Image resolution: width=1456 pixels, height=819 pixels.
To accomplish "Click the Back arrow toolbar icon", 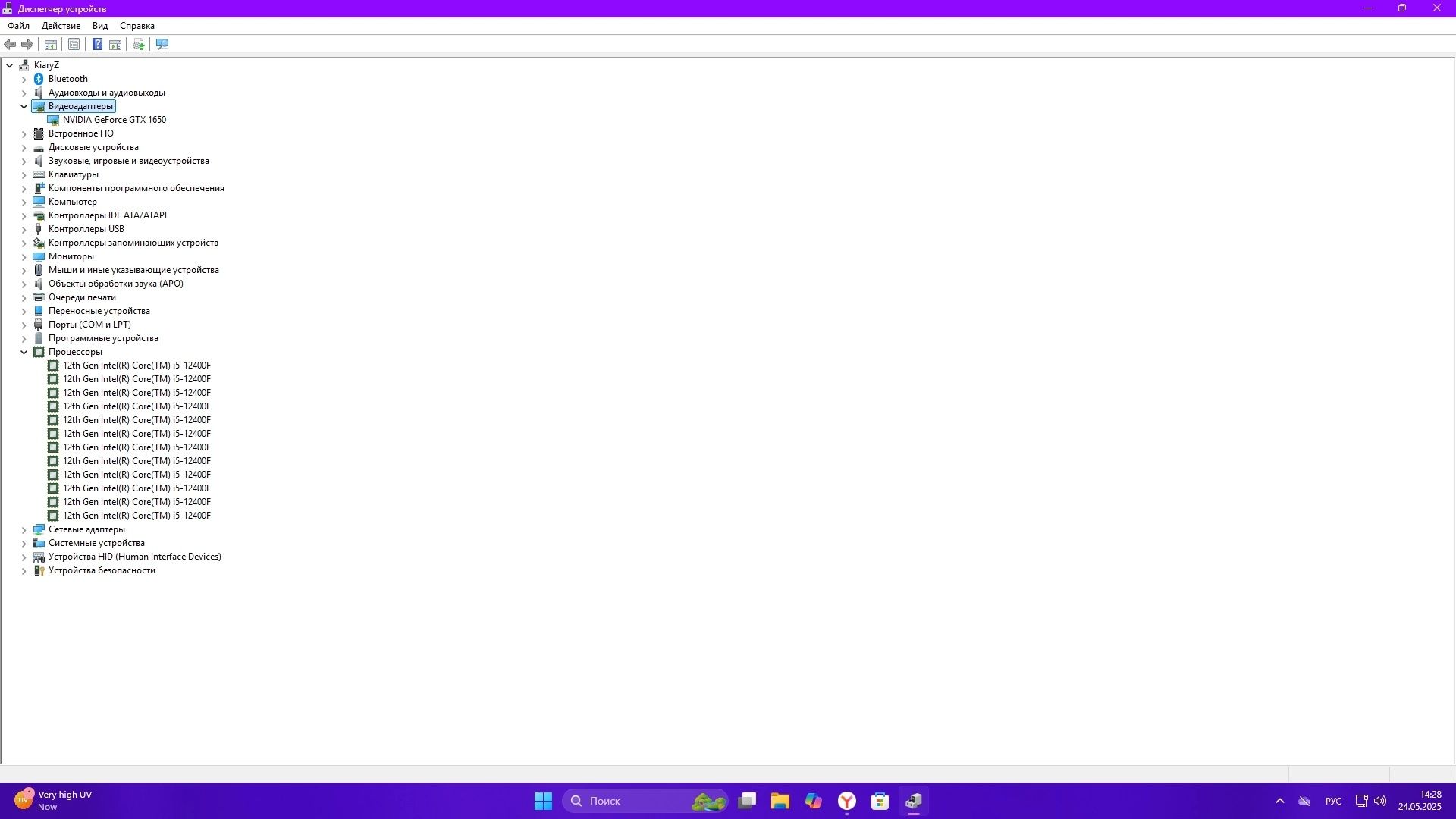I will tap(10, 45).
